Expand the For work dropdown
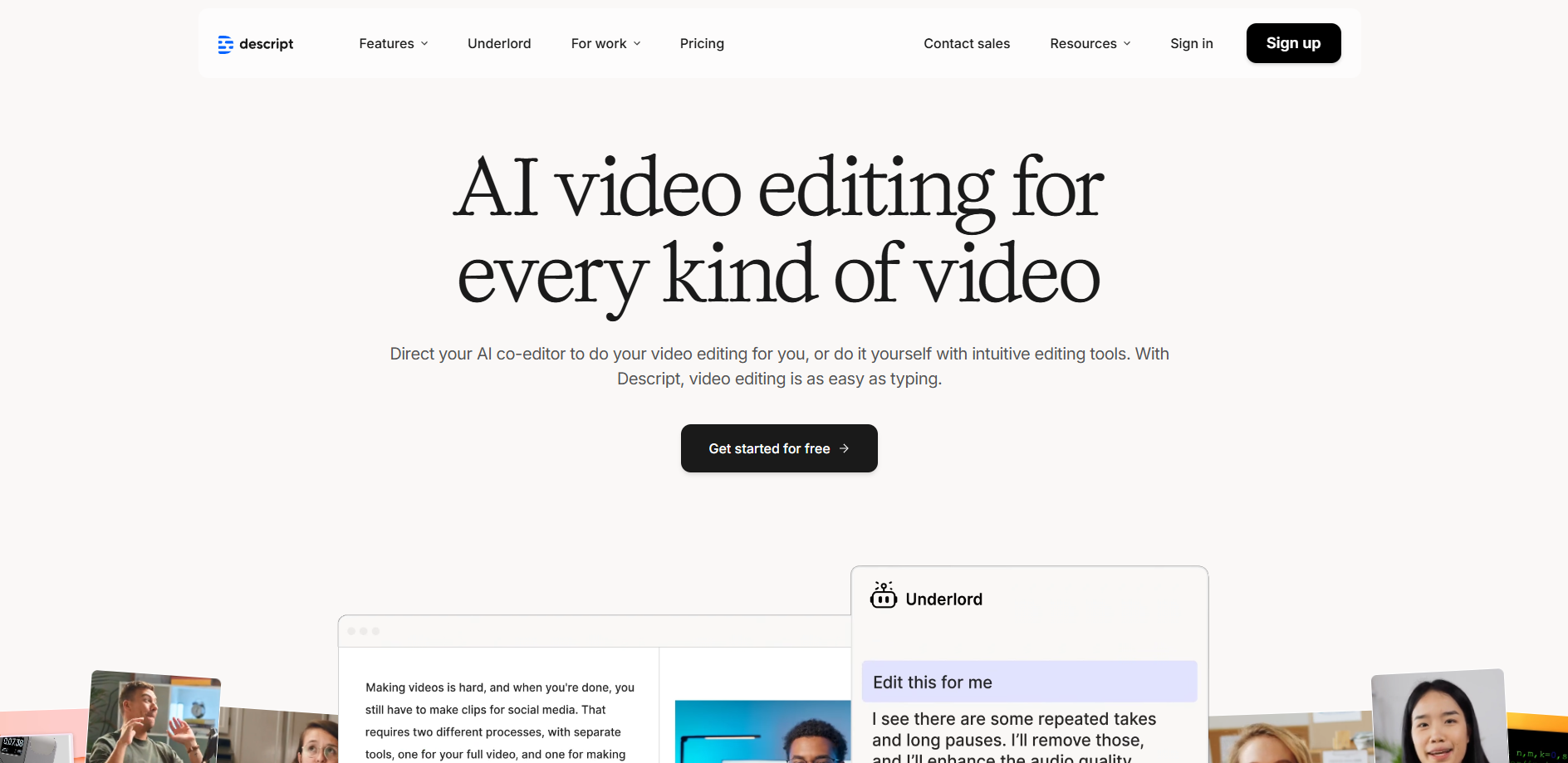The image size is (1568, 763). point(605,43)
